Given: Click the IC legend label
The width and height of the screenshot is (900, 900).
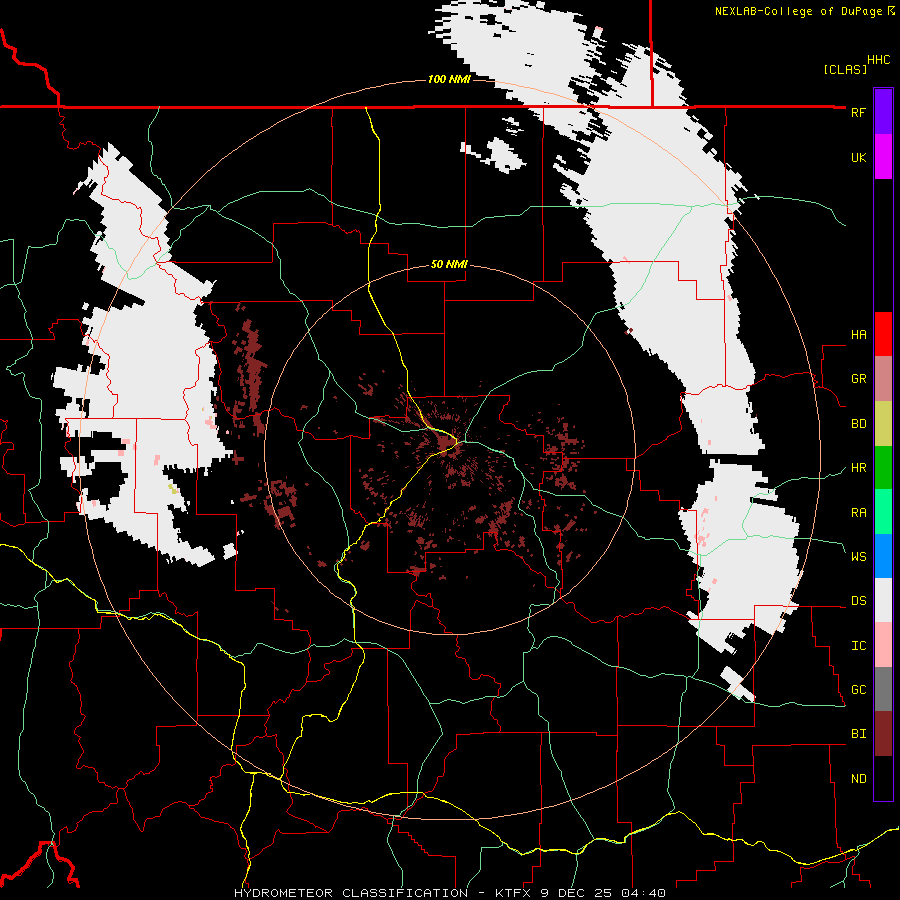Looking at the screenshot, I should [x=858, y=646].
